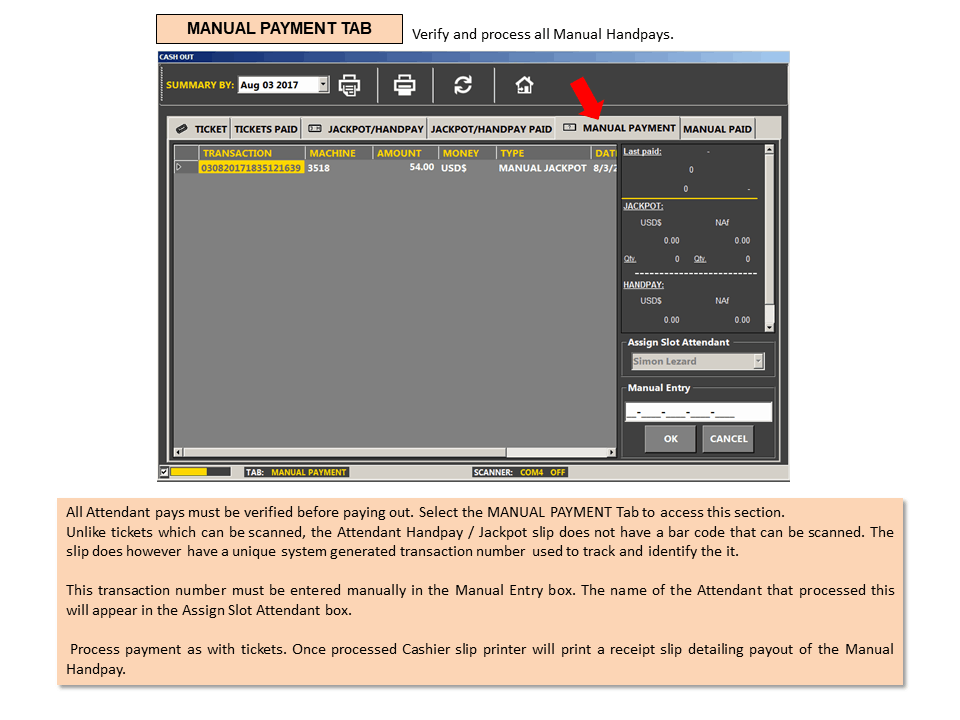The height and width of the screenshot is (720, 960).
Task: Select transaction 030820171835121639
Action: pos(251,168)
